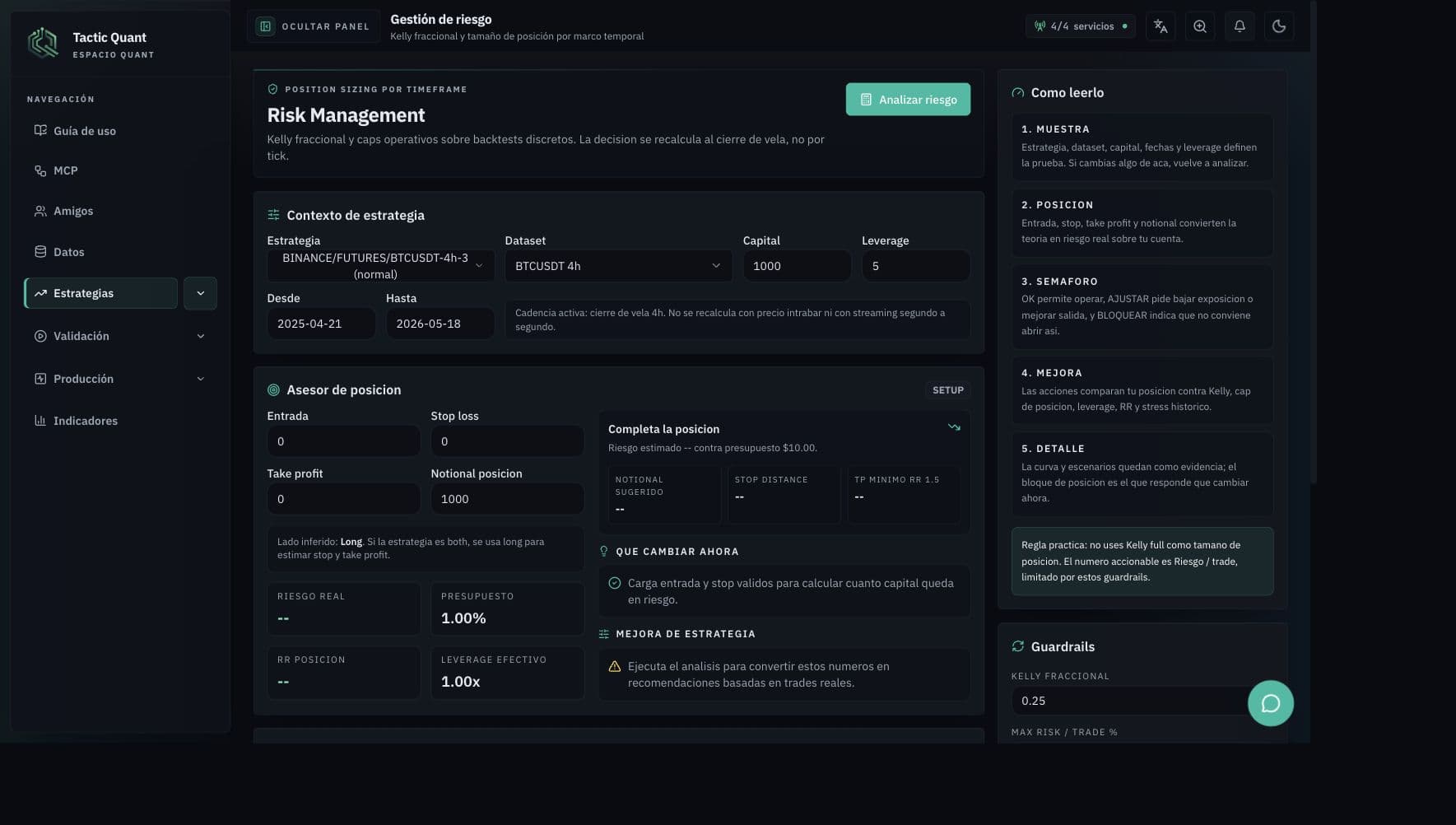The height and width of the screenshot is (825, 1456).
Task: Expand the Producción menu group
Action: 120,379
